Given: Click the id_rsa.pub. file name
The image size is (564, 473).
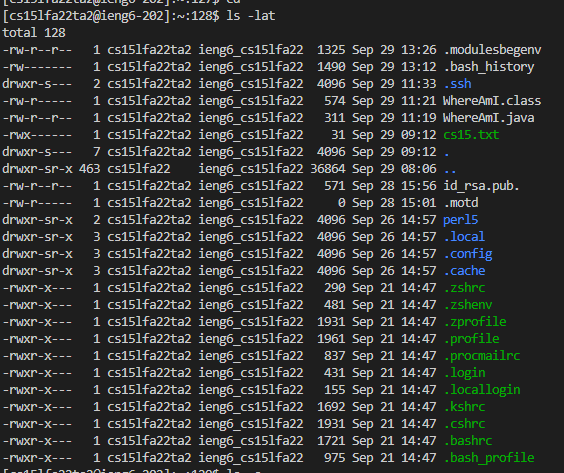Looking at the screenshot, I should pos(481,186).
